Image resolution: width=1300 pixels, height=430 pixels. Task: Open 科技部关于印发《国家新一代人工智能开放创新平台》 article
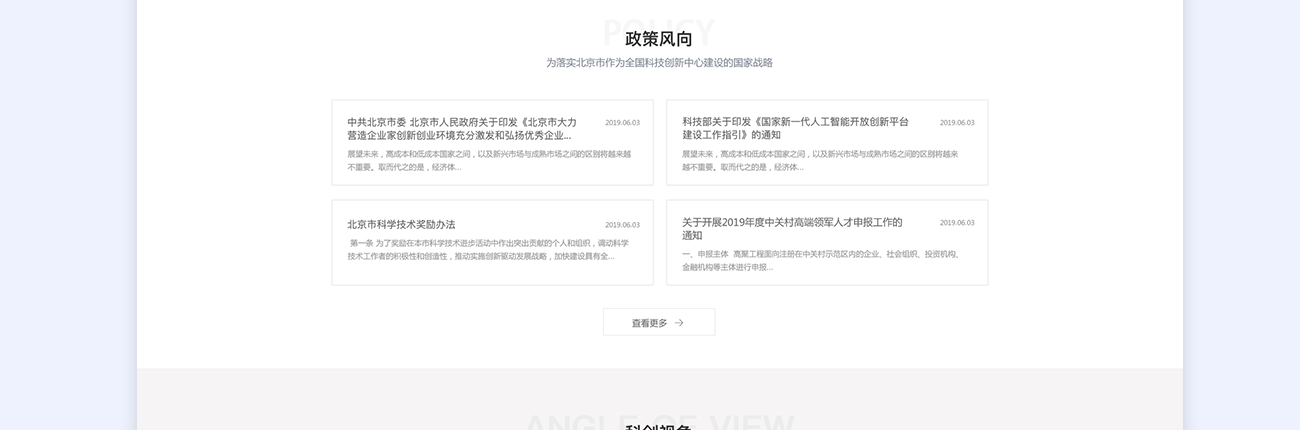(x=795, y=122)
